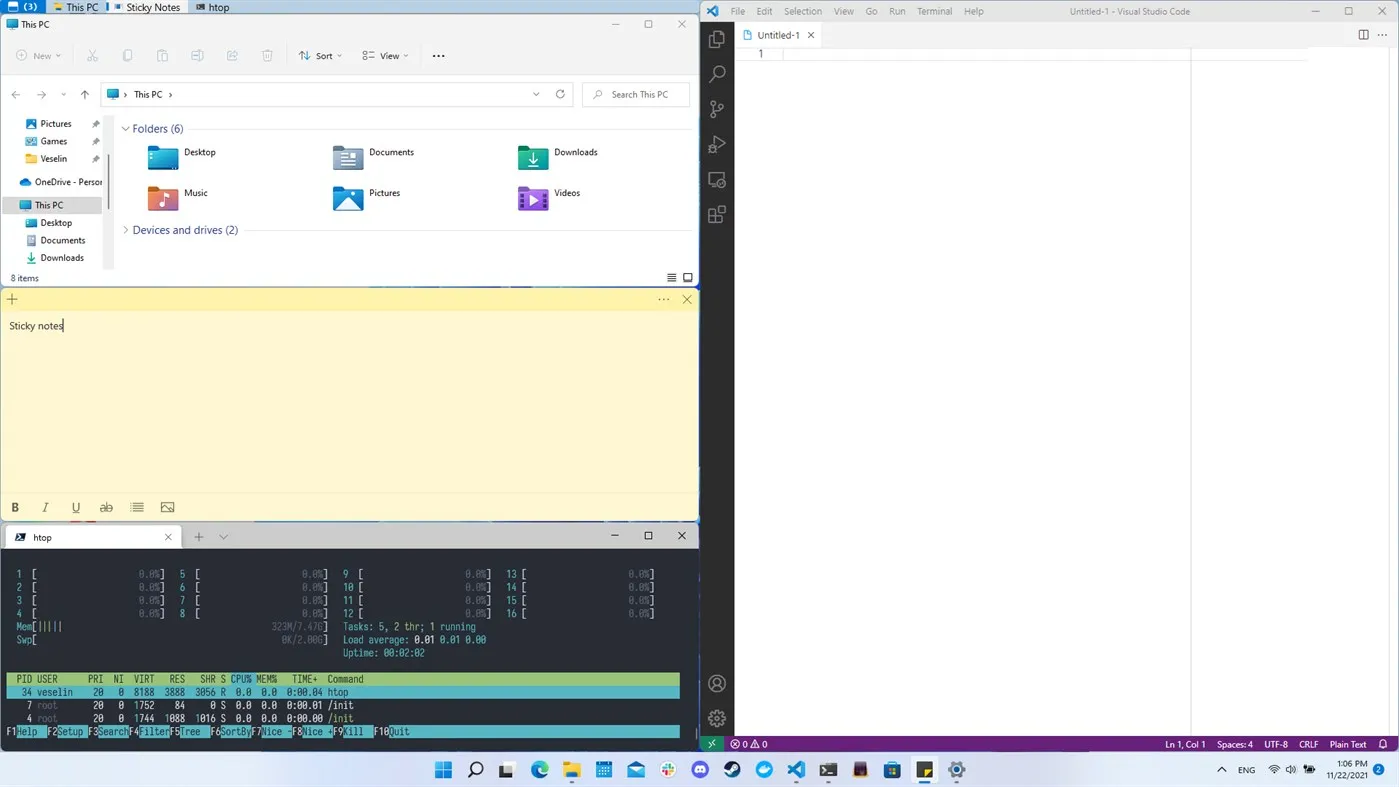1399x787 pixels.
Task: Select Plain Text language mode in status bar
Action: (1347, 744)
